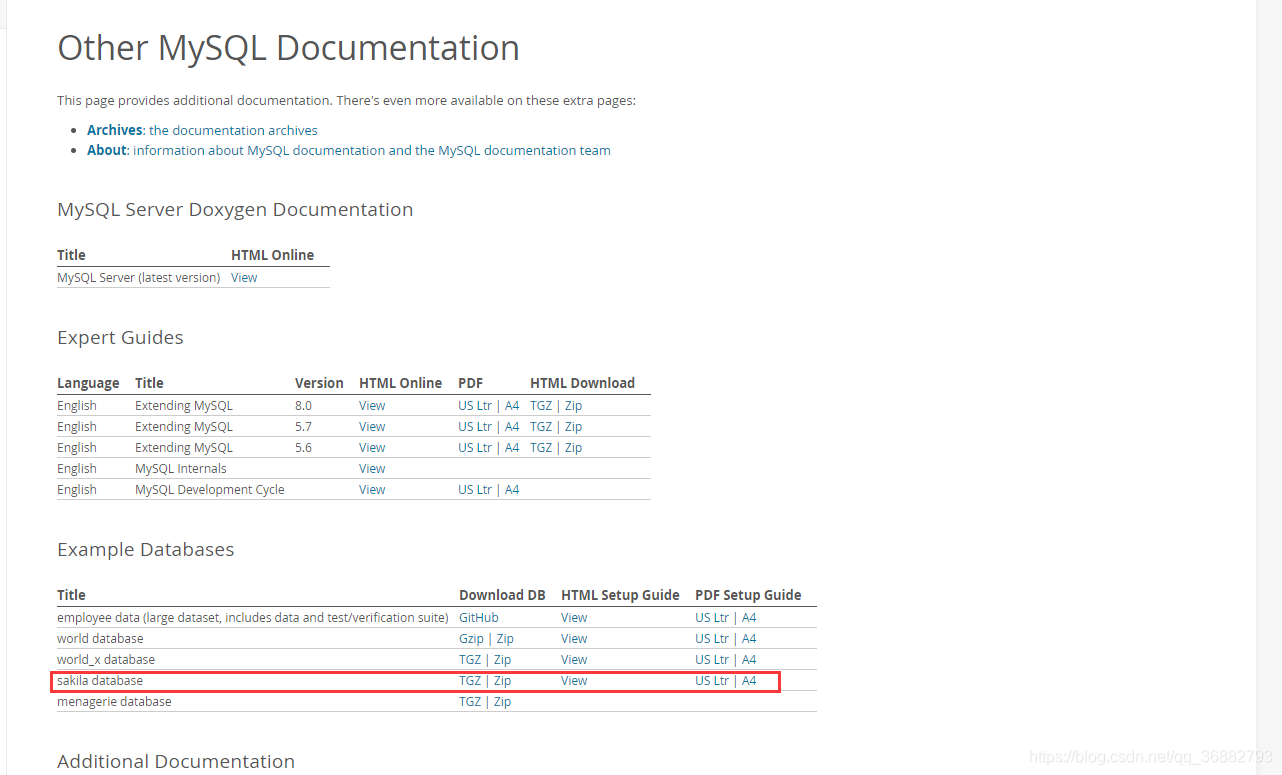View MySQL Server Doxygen documentation online
The height and width of the screenshot is (775, 1282).
(244, 278)
